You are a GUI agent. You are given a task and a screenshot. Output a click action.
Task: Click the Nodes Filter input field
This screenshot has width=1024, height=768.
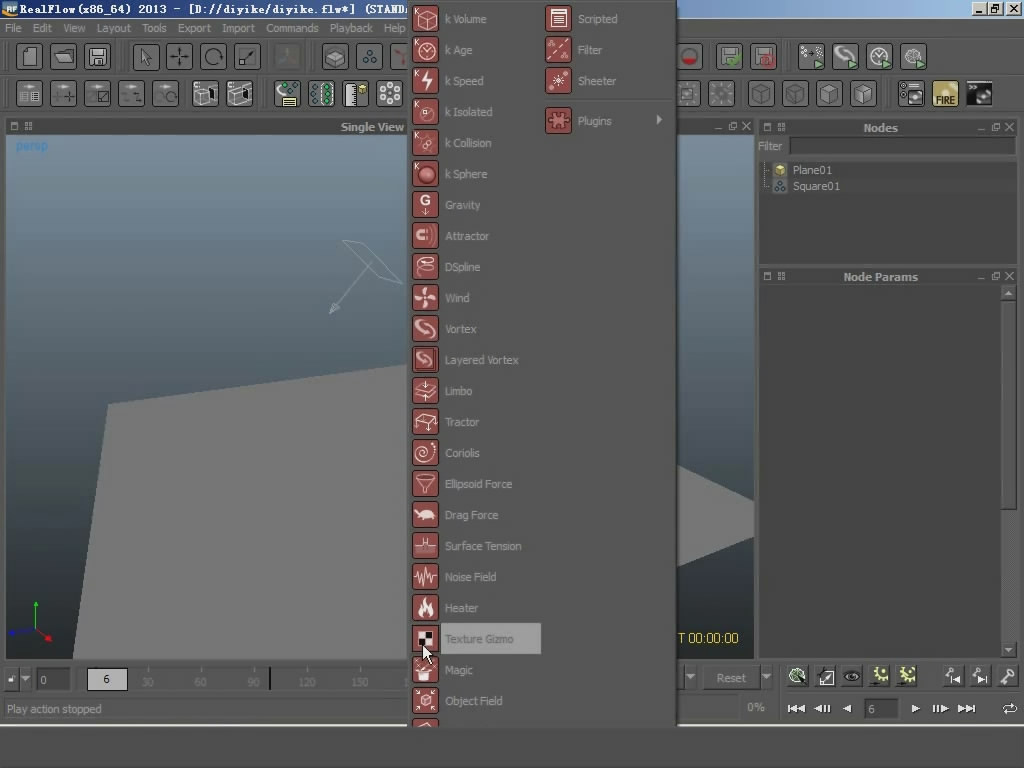click(902, 146)
